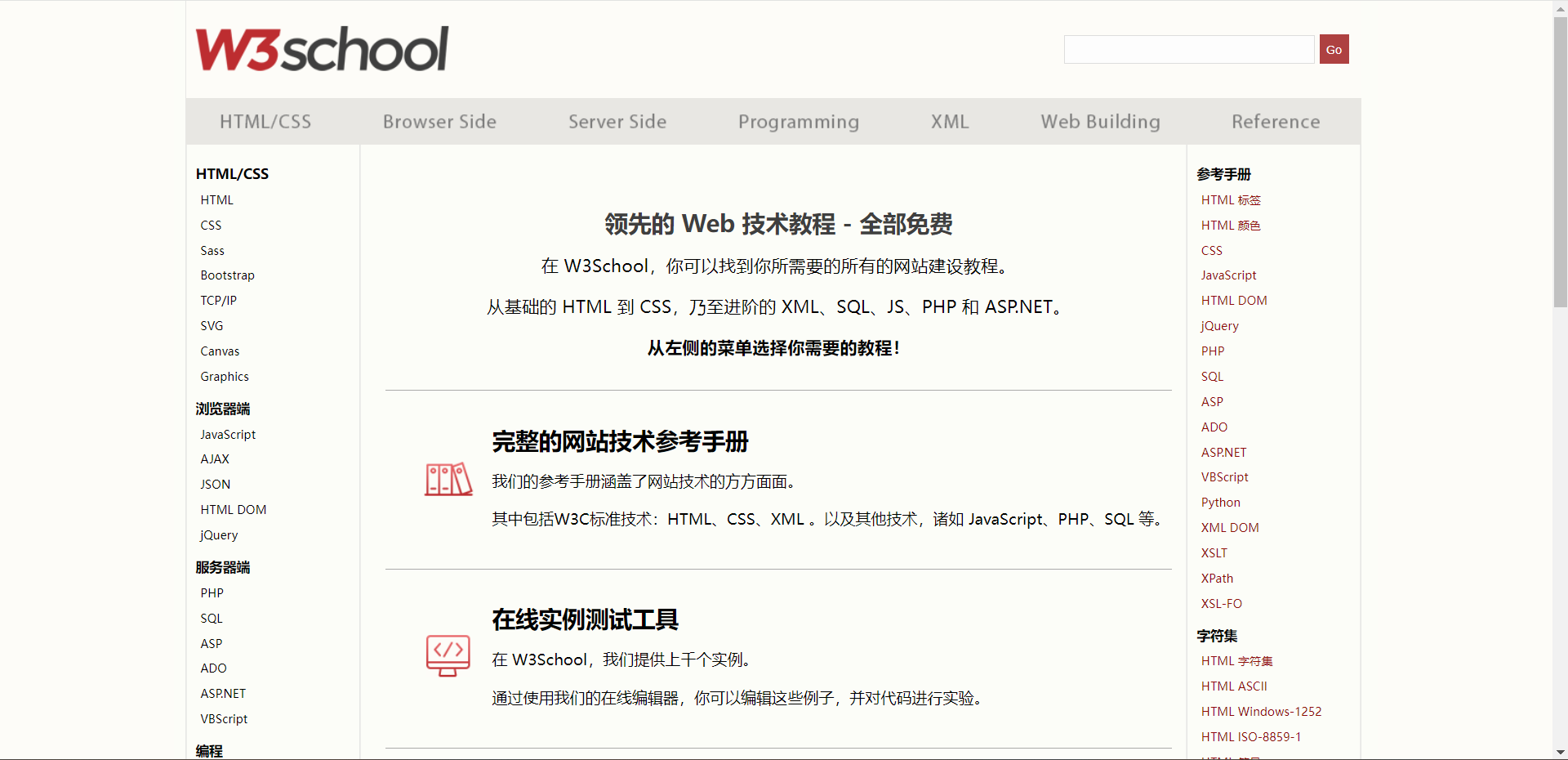Click the search input field
The width and height of the screenshot is (1568, 760).
pyautogui.click(x=1189, y=49)
